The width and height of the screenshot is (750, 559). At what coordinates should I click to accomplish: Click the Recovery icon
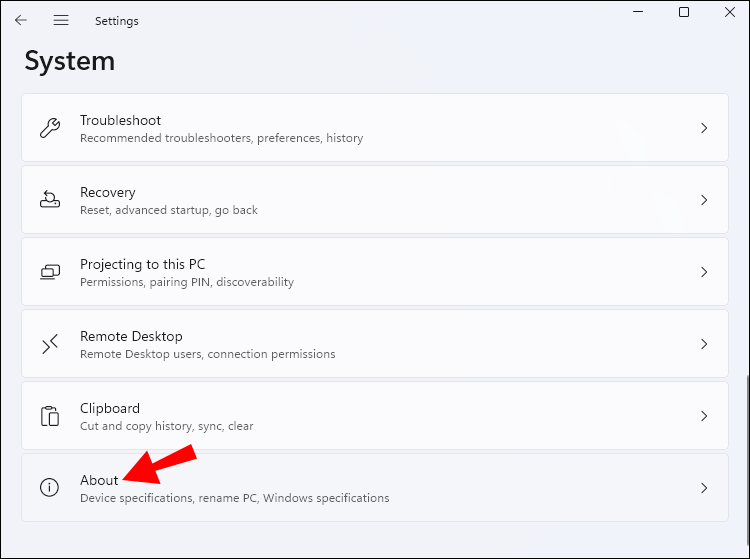coord(49,200)
